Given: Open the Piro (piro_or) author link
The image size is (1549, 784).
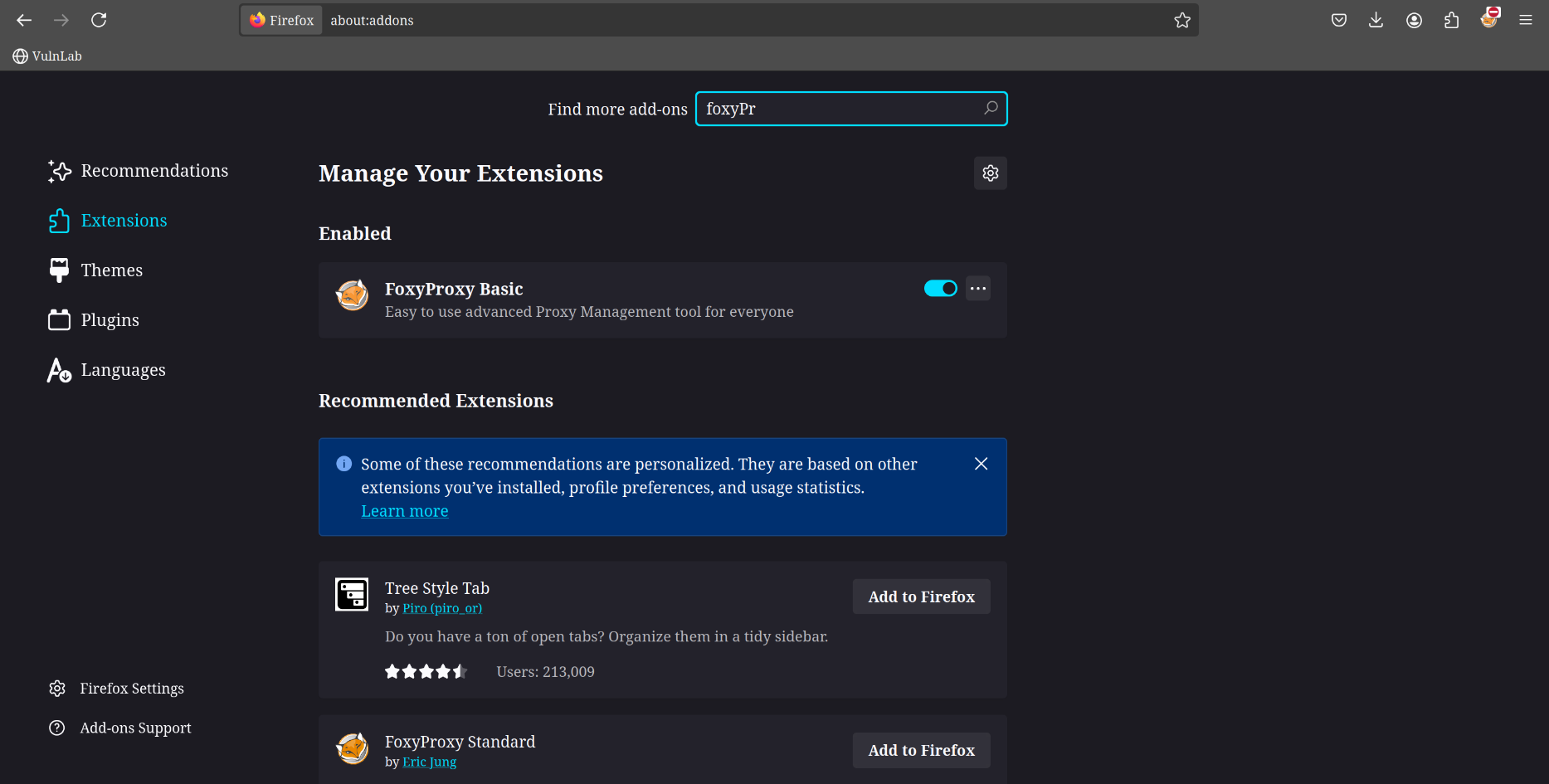Looking at the screenshot, I should pyautogui.click(x=442, y=608).
